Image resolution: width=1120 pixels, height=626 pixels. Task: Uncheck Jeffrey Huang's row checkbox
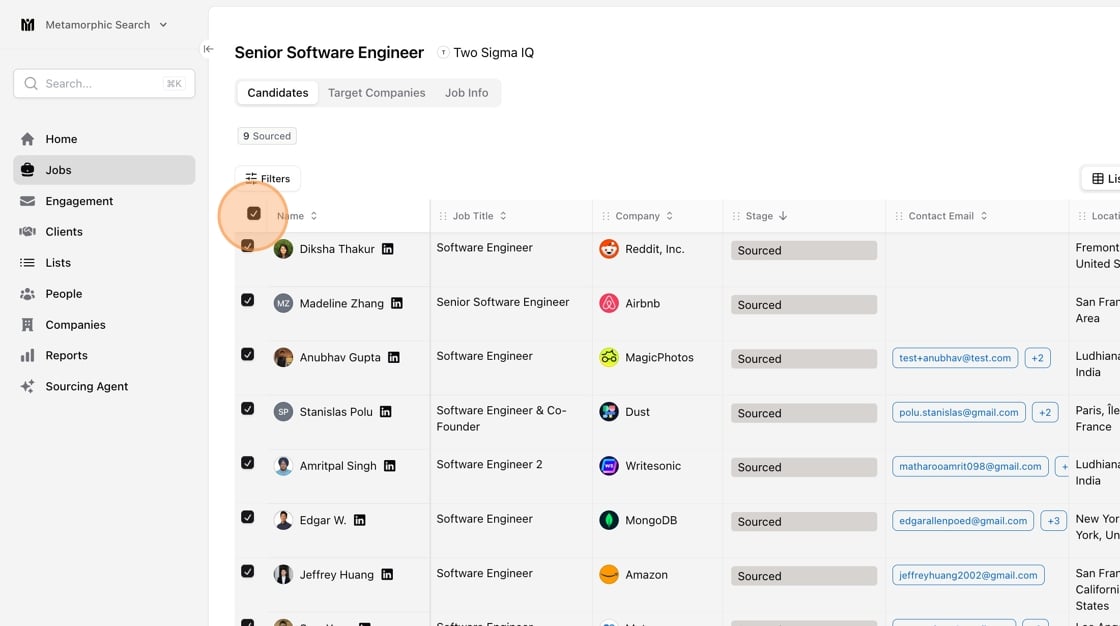[x=247, y=571]
